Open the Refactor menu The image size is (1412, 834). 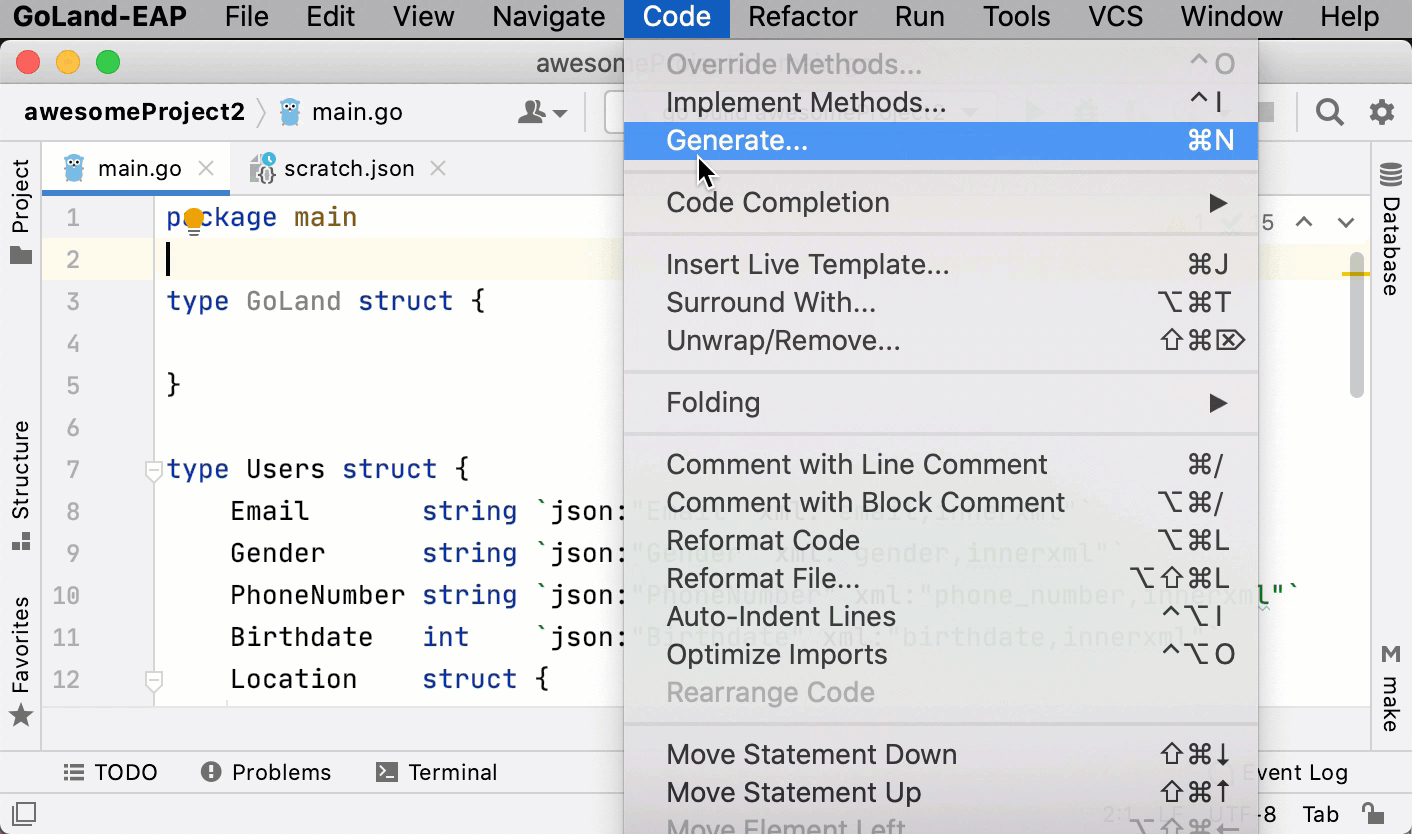pyautogui.click(x=801, y=17)
